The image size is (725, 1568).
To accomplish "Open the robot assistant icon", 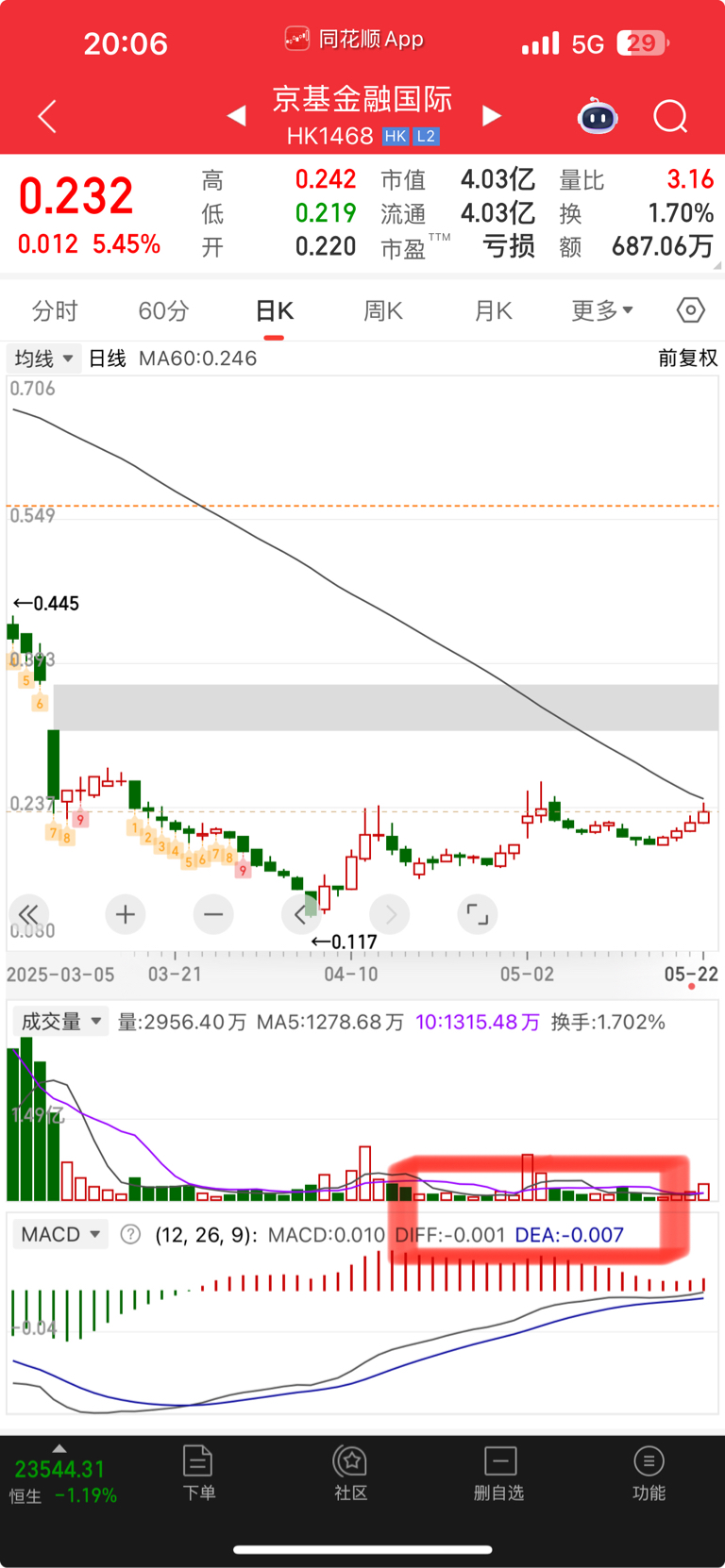I will coord(597,116).
